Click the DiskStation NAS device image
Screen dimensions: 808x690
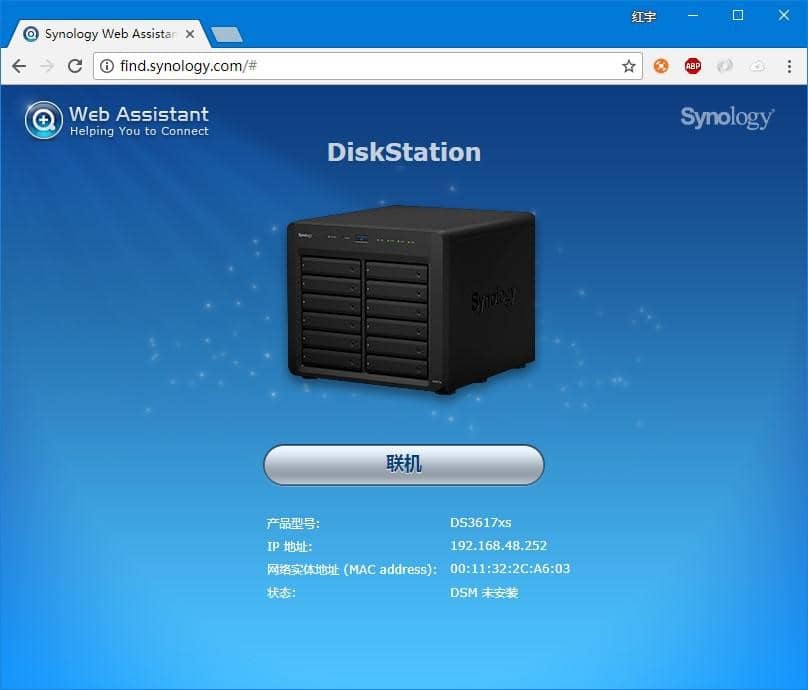tap(411, 299)
